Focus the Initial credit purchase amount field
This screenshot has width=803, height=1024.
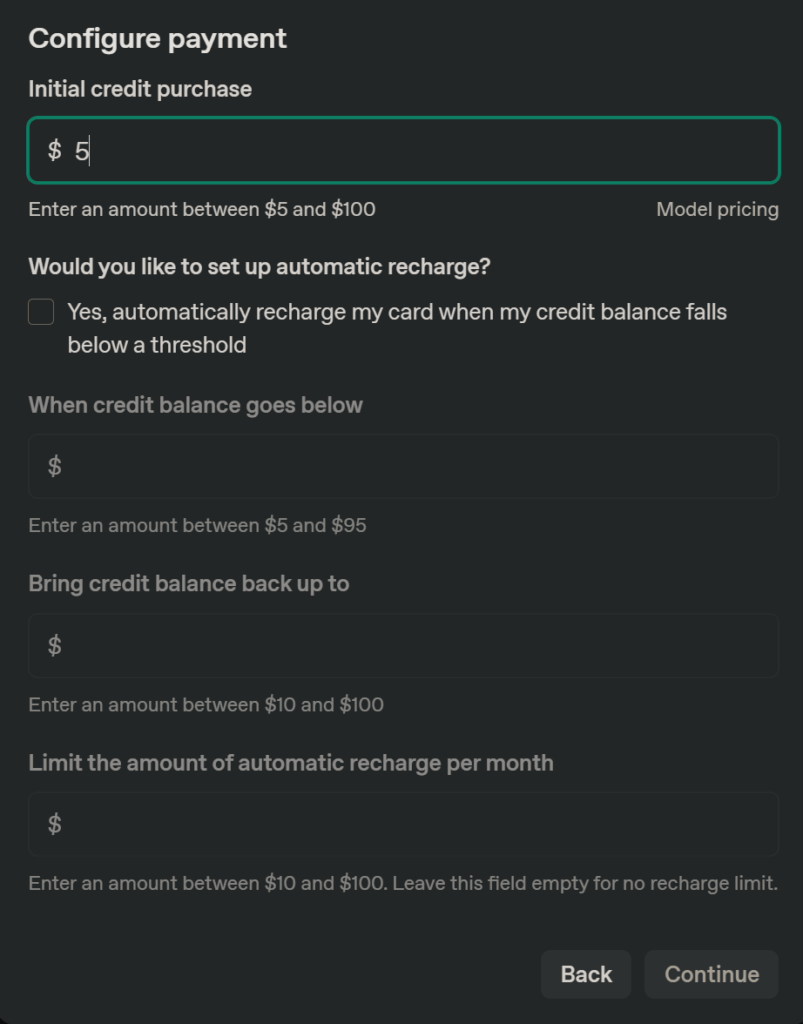420,151
